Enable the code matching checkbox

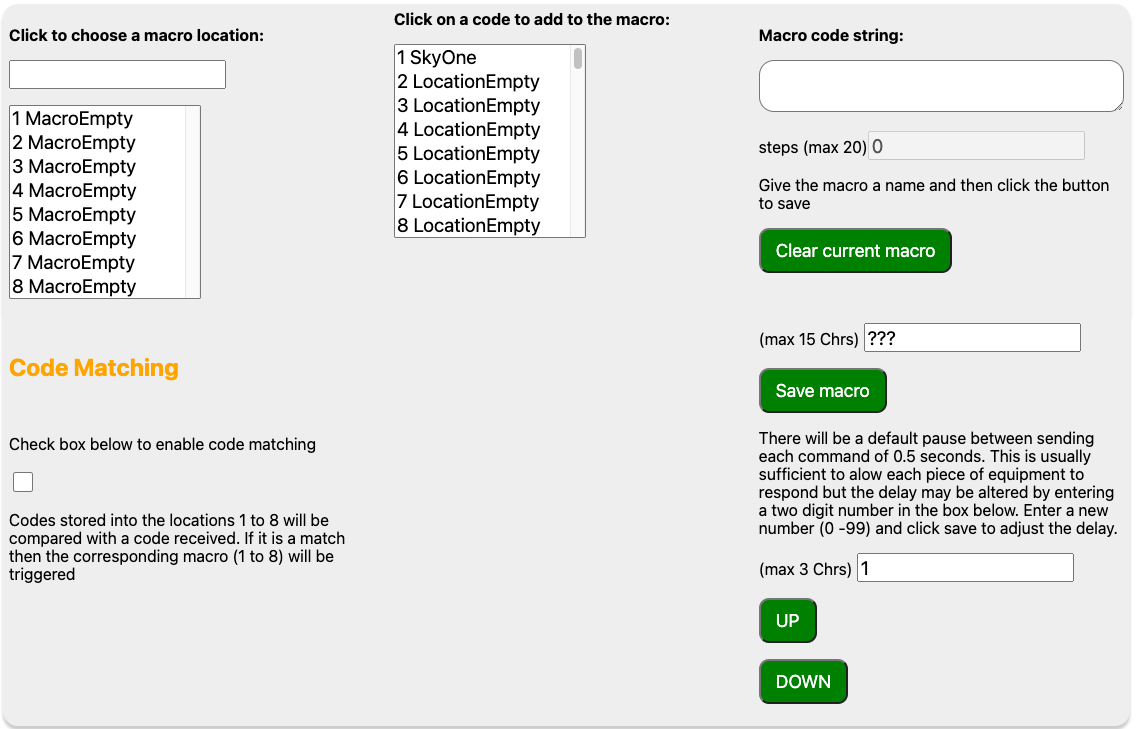23,483
